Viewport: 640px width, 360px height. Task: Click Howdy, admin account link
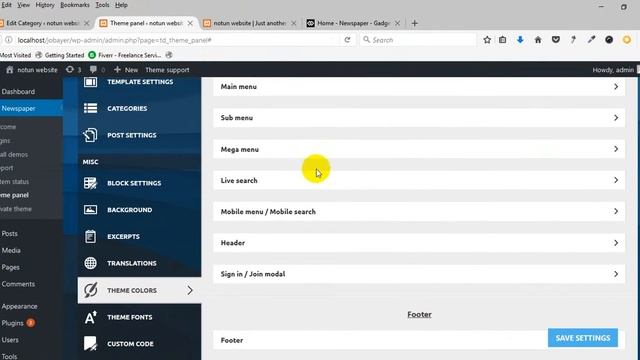pyautogui.click(x=613, y=70)
